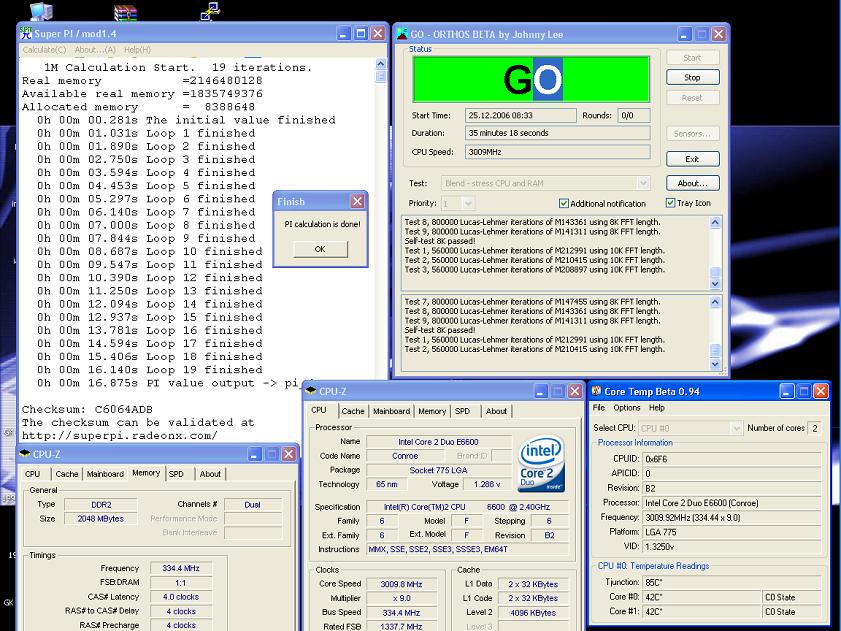Click the Number of cores field

coord(815,428)
